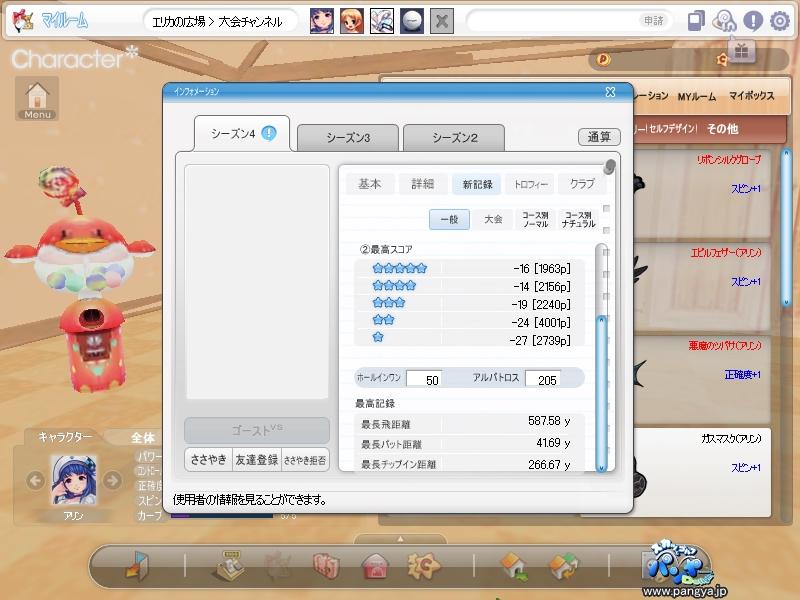Switch to the シーズン2 tab

pos(454,138)
